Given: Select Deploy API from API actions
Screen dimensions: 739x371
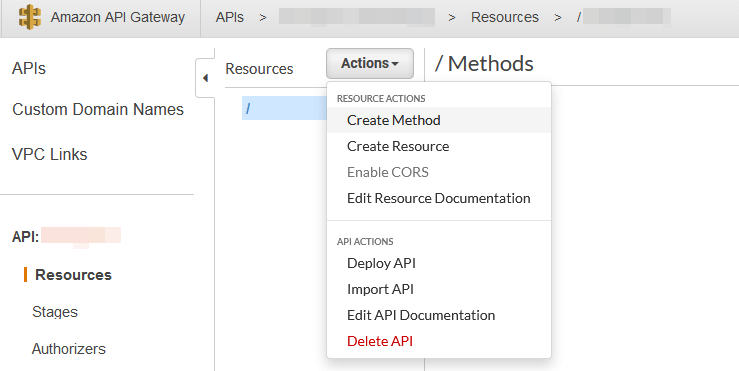Looking at the screenshot, I should point(438,263).
